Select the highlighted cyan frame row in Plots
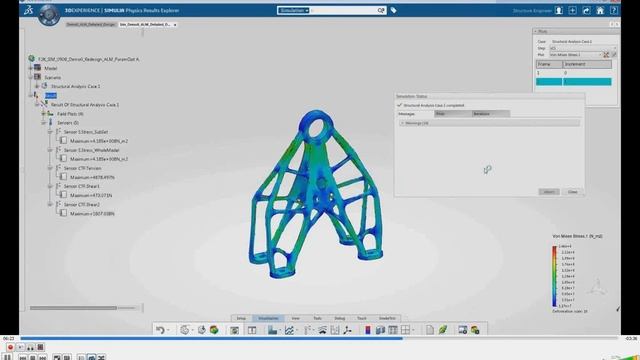640x360 pixels. pyautogui.click(x=573, y=82)
